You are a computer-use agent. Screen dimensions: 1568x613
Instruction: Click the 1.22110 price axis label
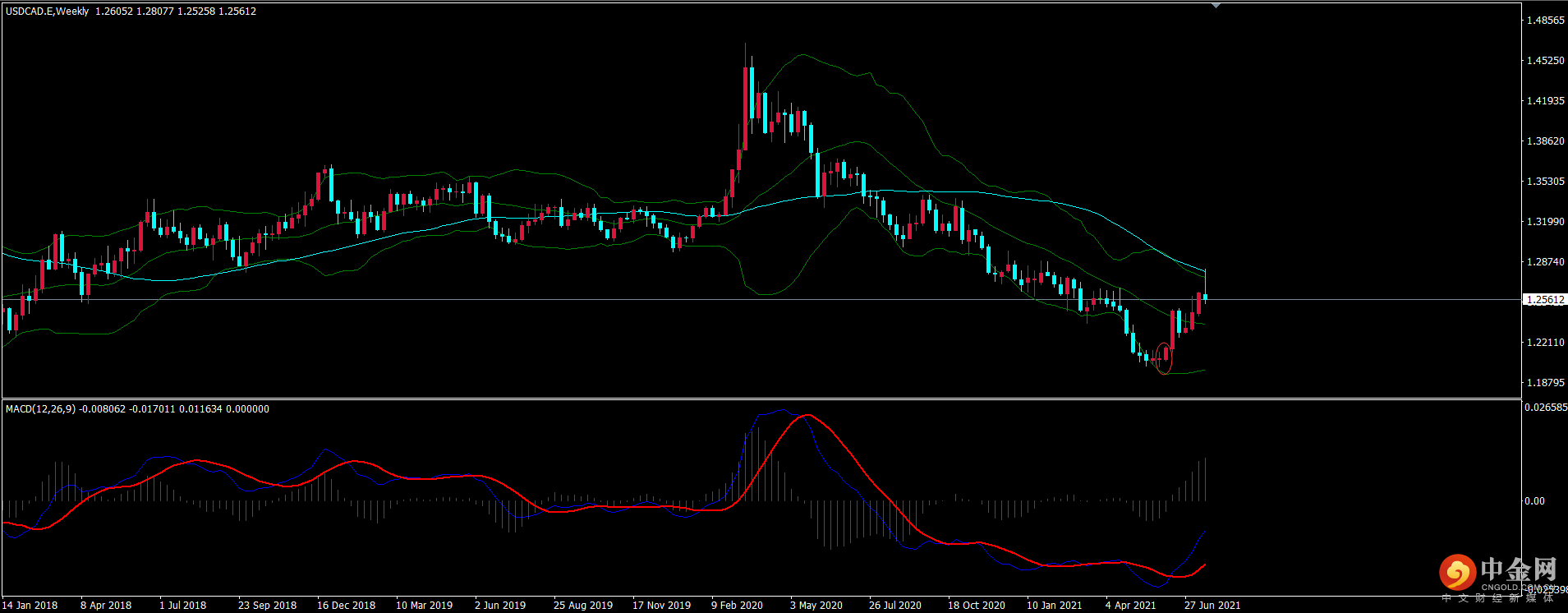click(x=1545, y=343)
